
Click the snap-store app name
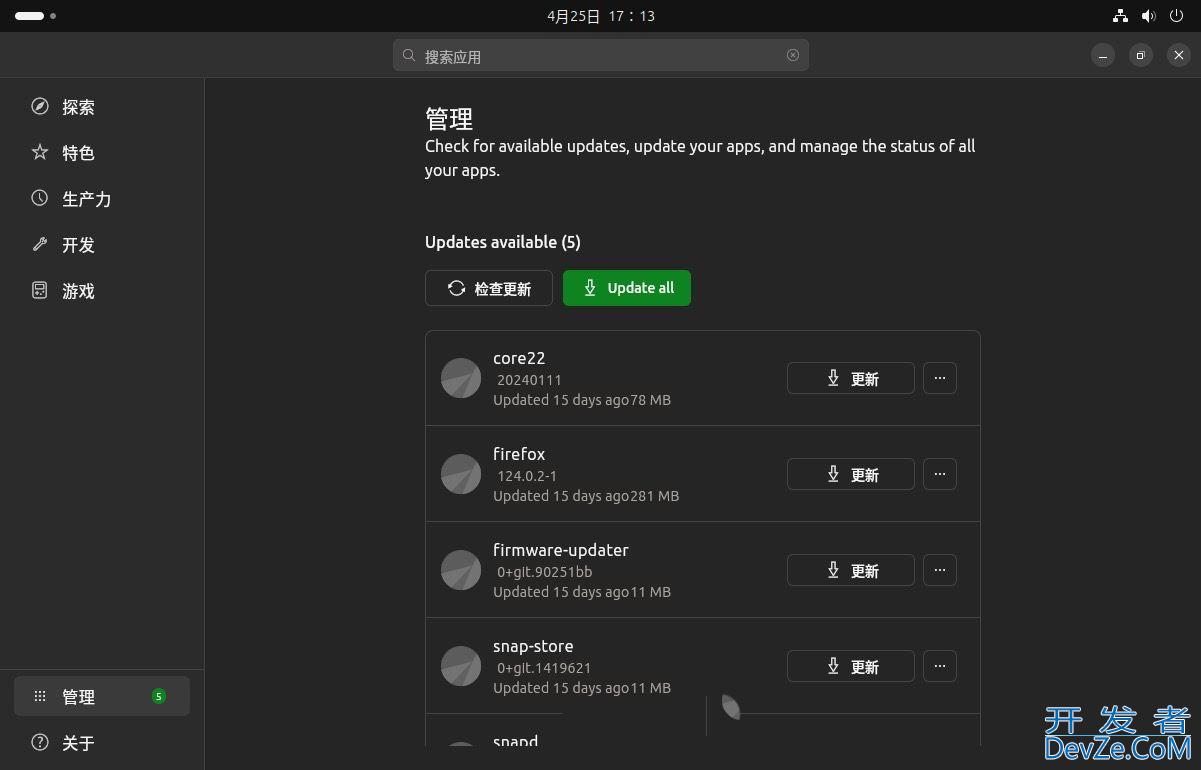(x=533, y=646)
